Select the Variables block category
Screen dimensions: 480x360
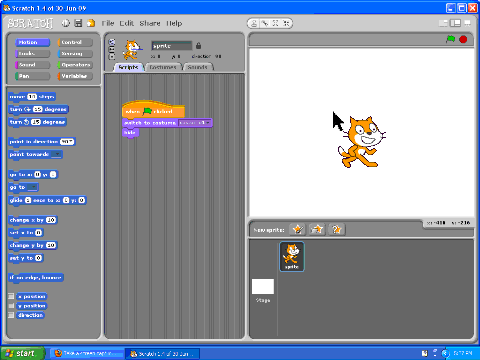point(75,76)
